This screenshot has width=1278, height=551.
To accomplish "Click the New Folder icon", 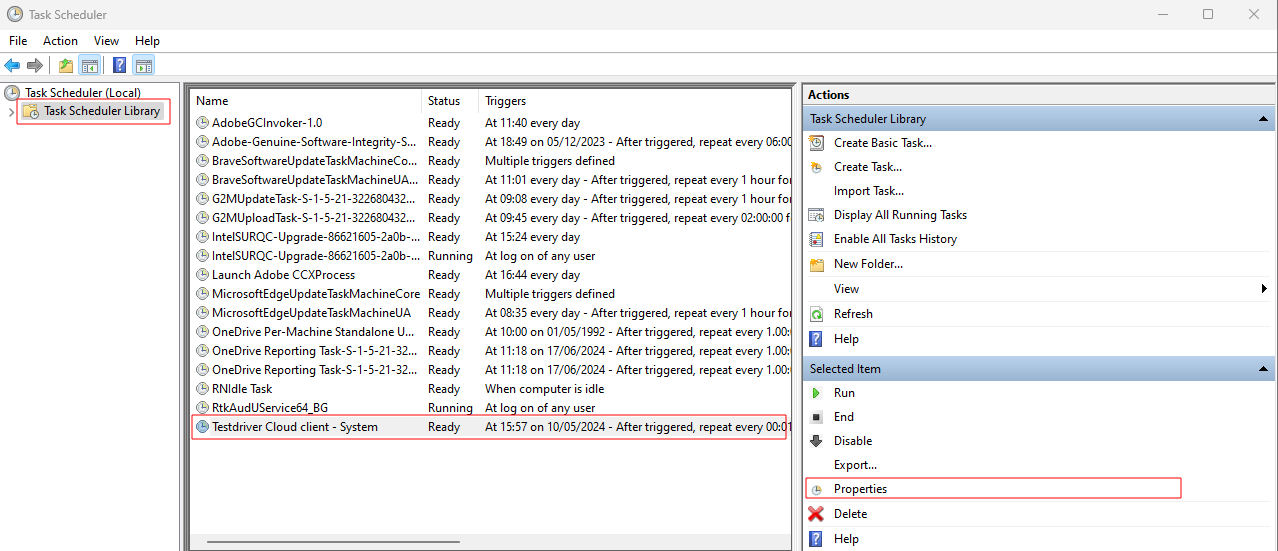I will click(x=817, y=264).
